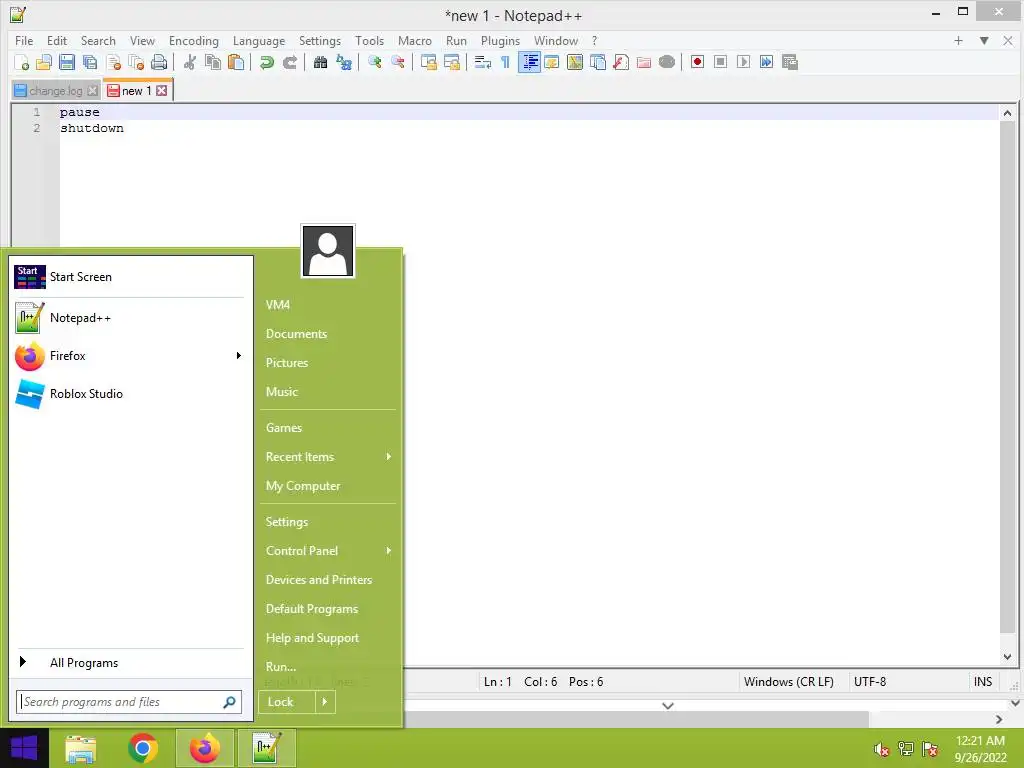
Task: Open the Edit menu
Action: click(57, 40)
